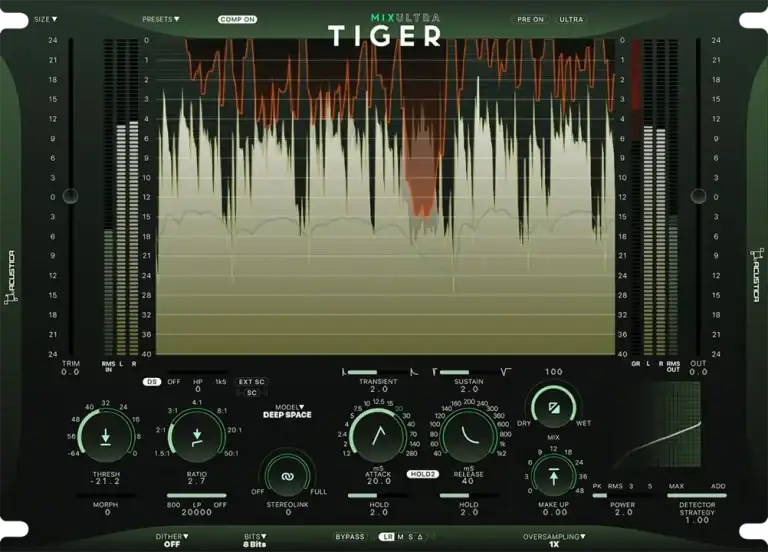Click the 8 Bits value label
The height and width of the screenshot is (552, 768).
(x=255, y=544)
